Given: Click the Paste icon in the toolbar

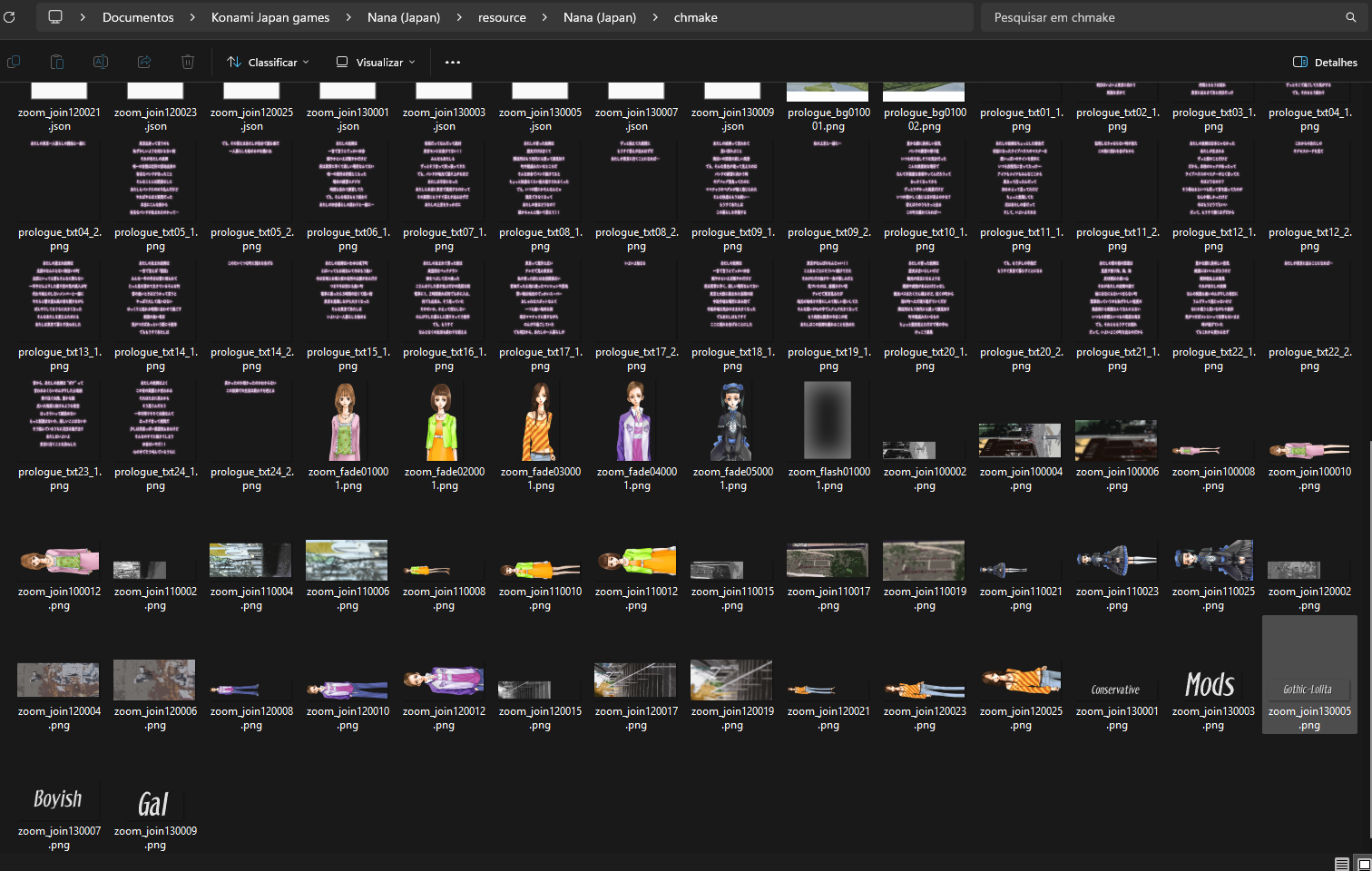Looking at the screenshot, I should (x=57, y=62).
